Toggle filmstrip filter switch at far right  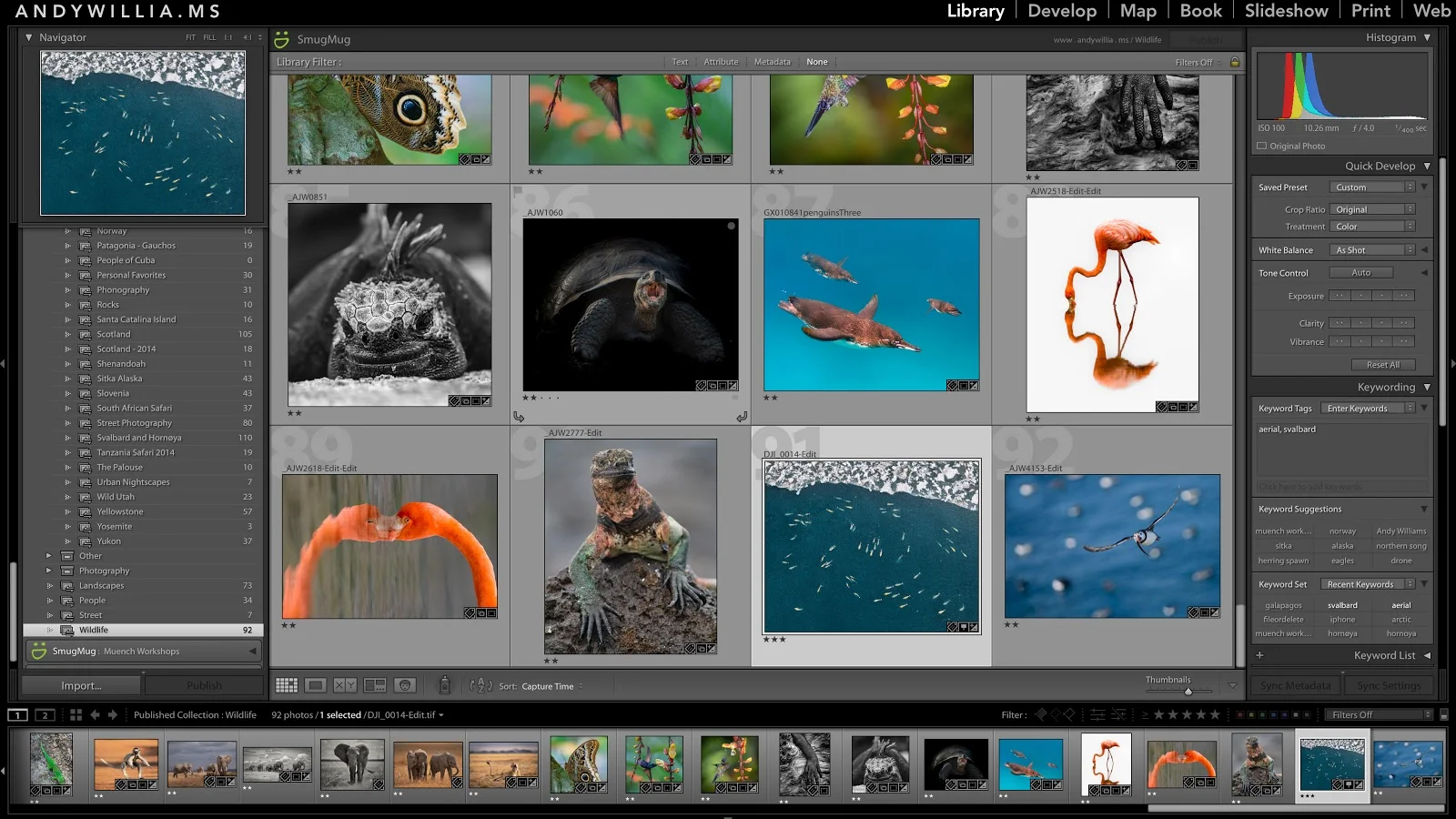click(x=1443, y=715)
